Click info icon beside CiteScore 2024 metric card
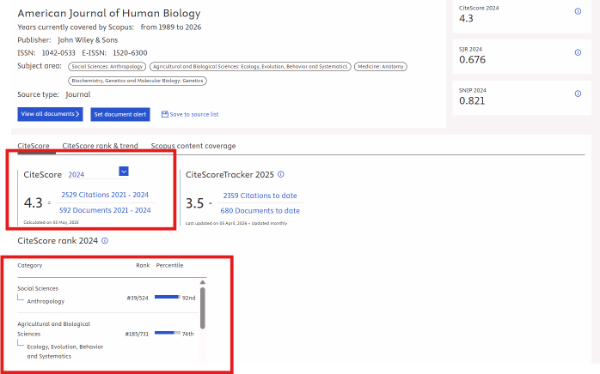This screenshot has height=374, width=600. pos(578,11)
